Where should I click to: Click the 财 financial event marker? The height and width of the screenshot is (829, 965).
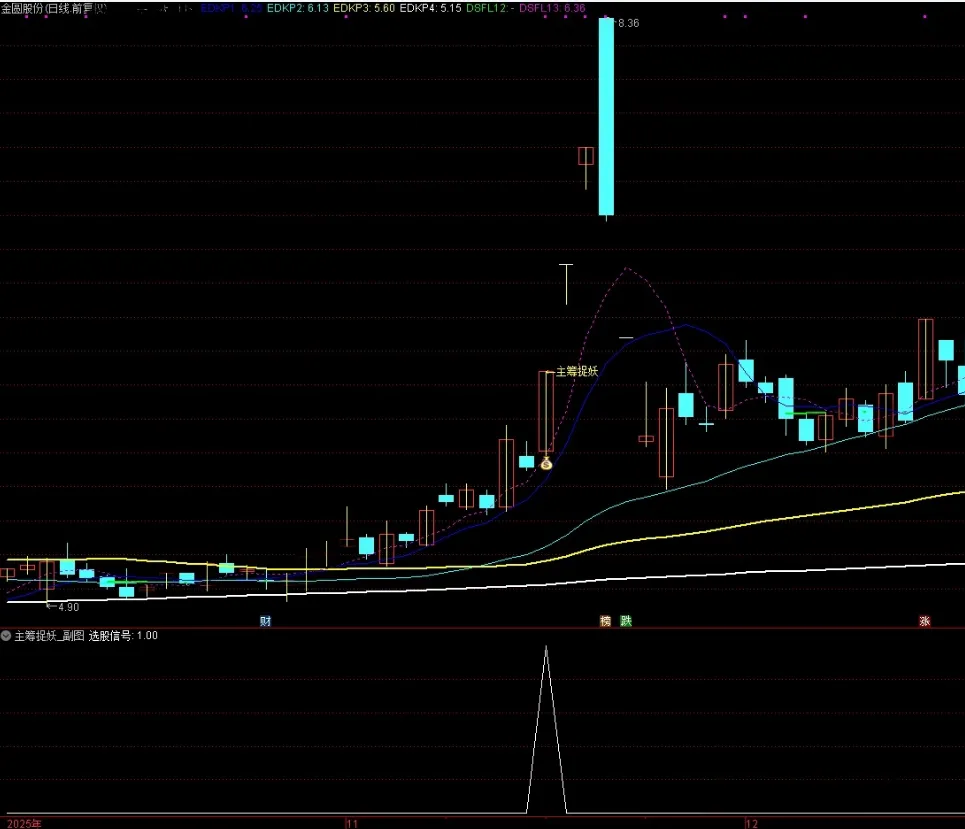(265, 621)
